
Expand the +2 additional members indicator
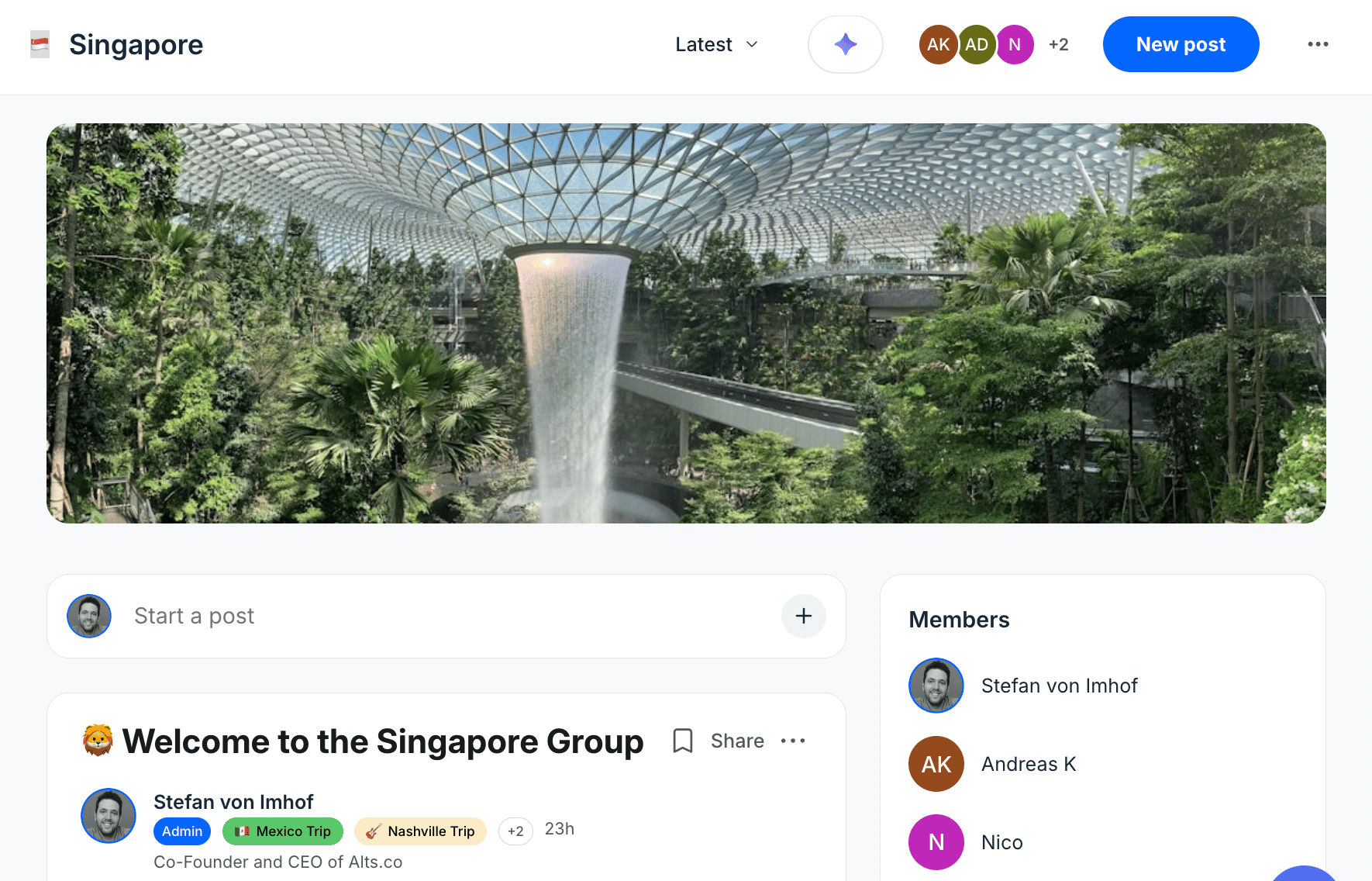1058,44
